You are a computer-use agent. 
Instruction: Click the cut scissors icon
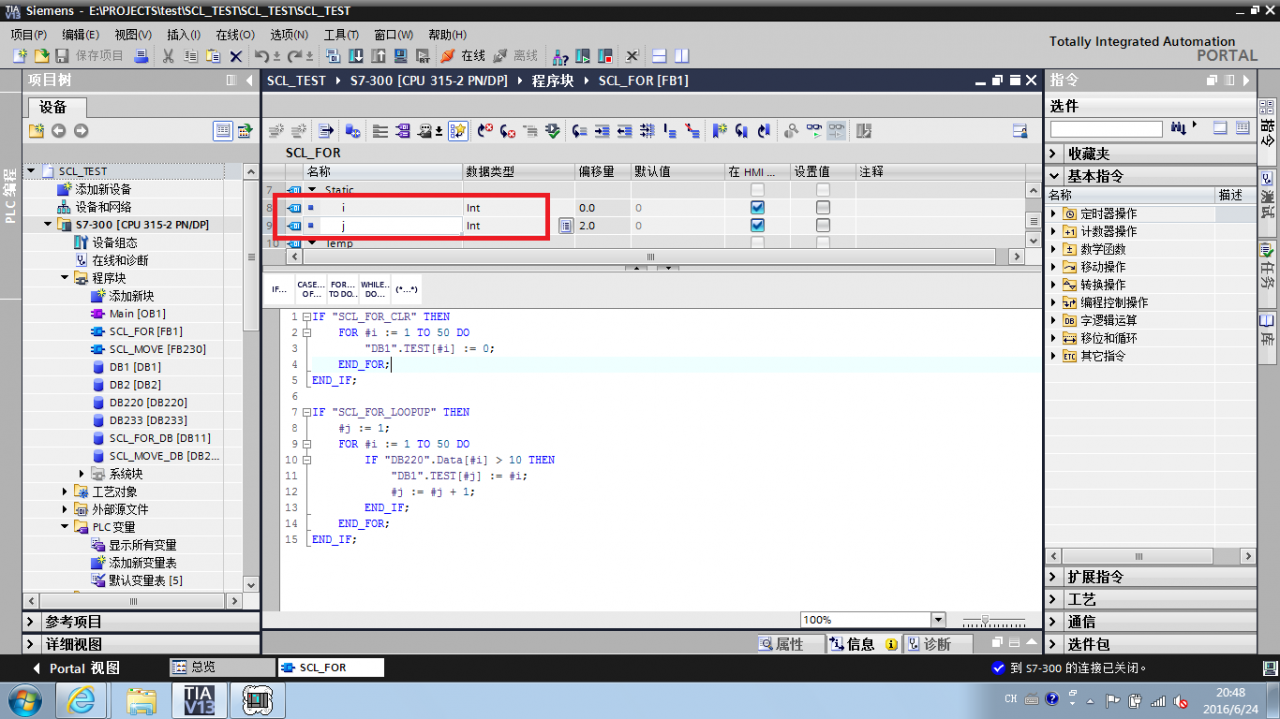tap(168, 56)
